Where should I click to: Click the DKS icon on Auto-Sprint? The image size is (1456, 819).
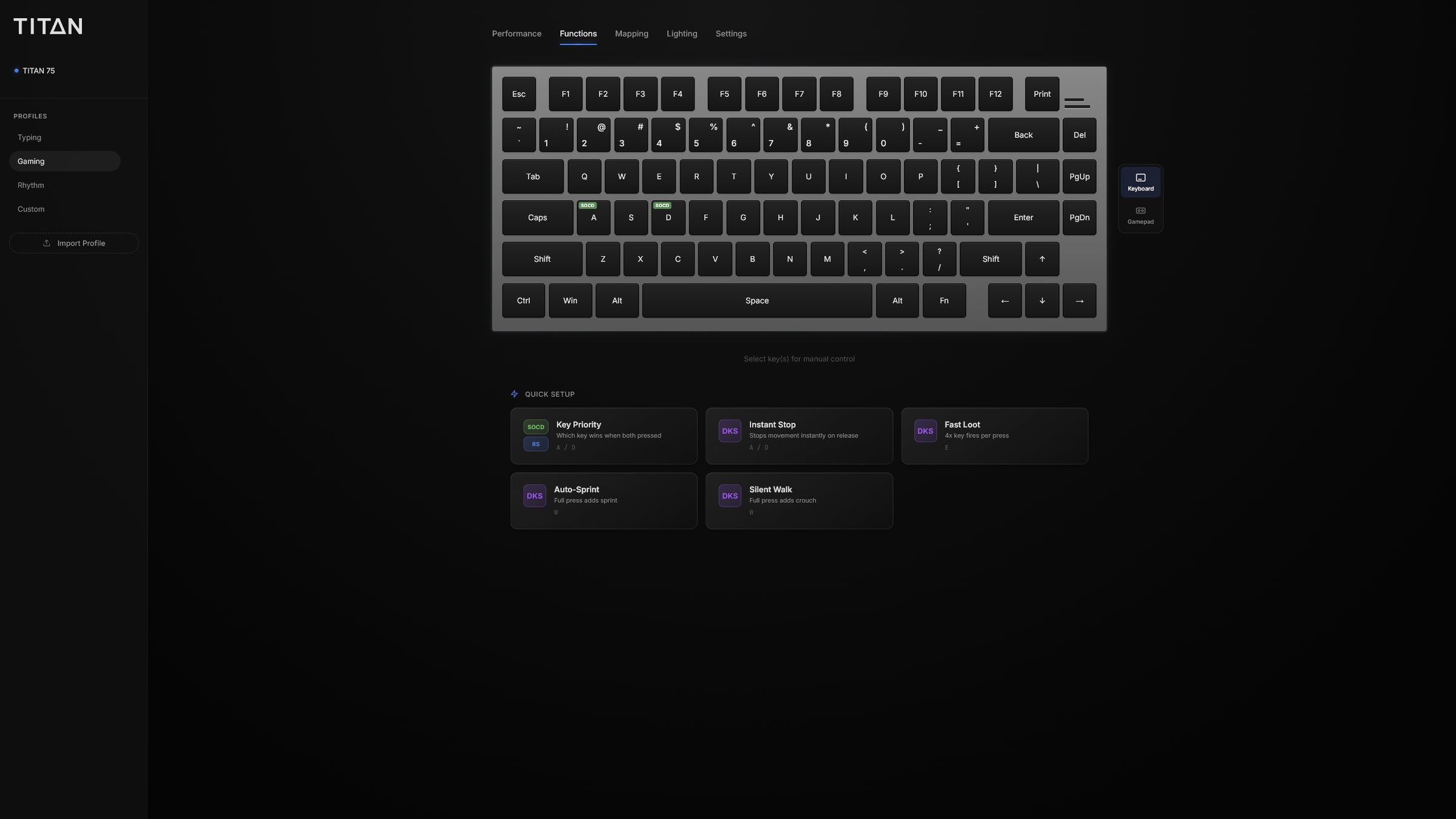[534, 496]
